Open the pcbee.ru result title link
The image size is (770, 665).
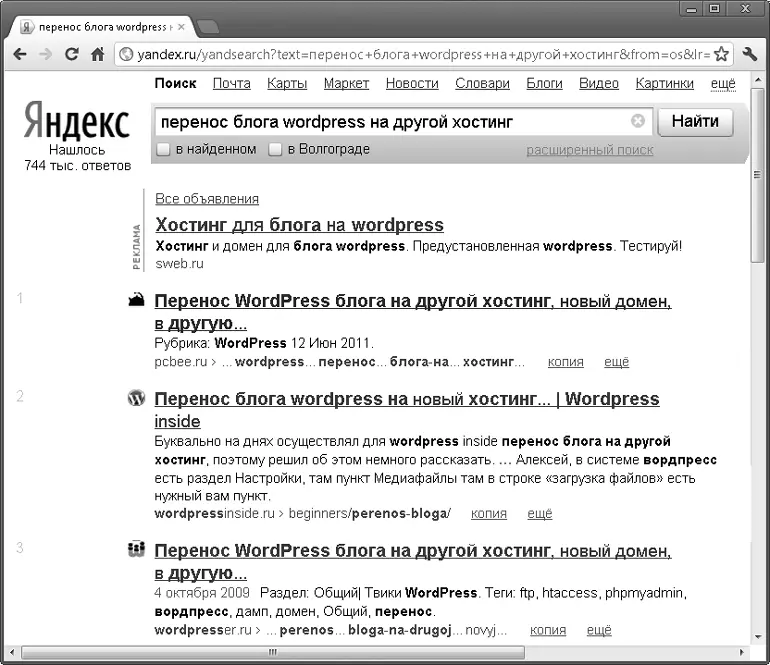[412, 312]
